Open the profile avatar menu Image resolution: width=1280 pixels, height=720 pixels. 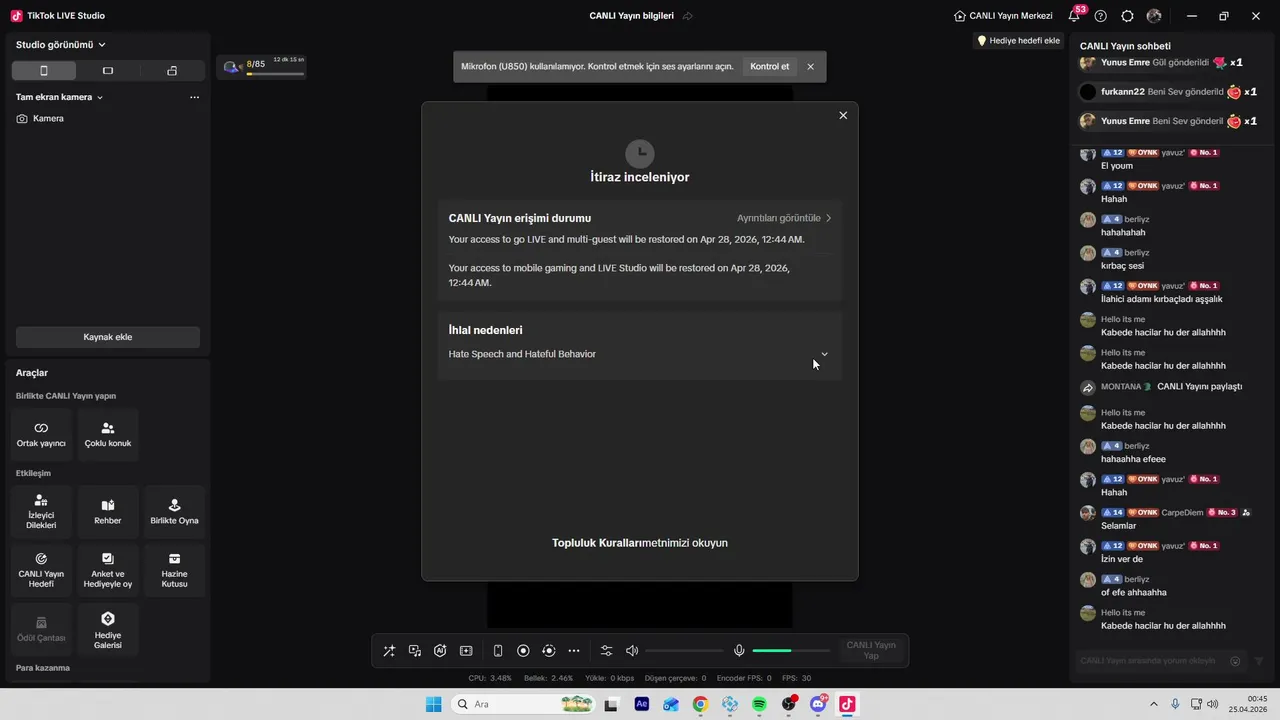pos(1154,16)
